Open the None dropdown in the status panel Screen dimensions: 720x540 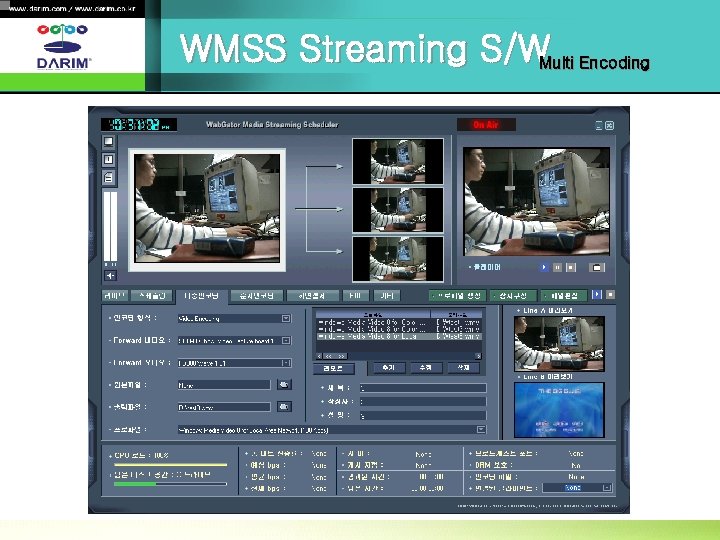[x=577, y=488]
